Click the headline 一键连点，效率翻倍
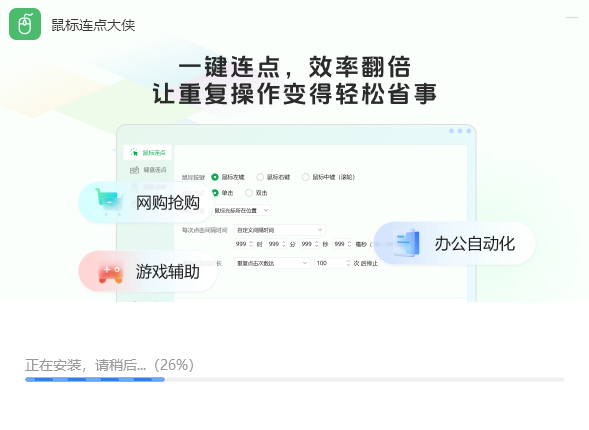589x430 pixels. 294,67
